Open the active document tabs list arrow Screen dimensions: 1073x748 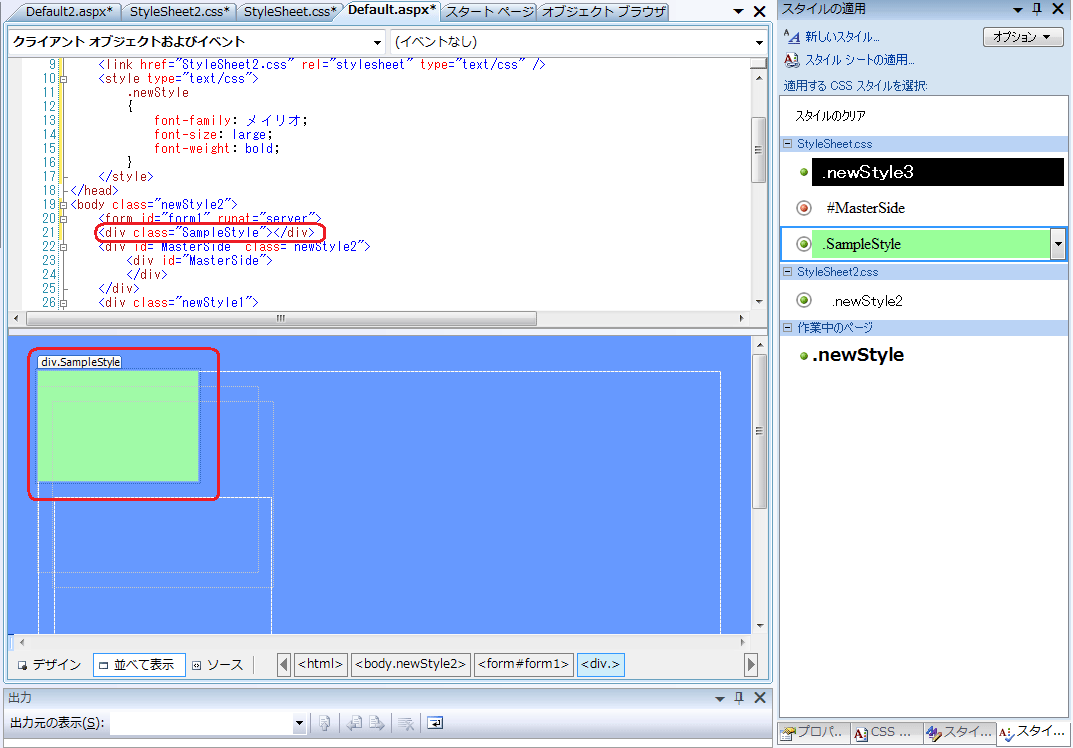[x=738, y=12]
